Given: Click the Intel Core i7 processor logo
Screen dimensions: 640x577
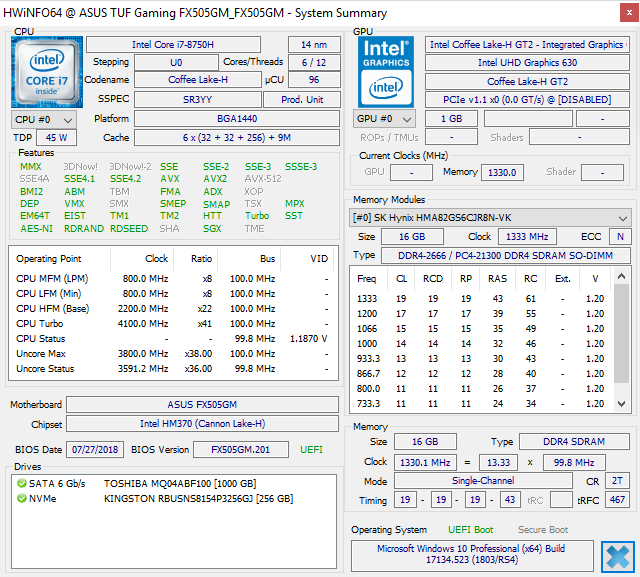Looking at the screenshot, I should [x=45, y=71].
